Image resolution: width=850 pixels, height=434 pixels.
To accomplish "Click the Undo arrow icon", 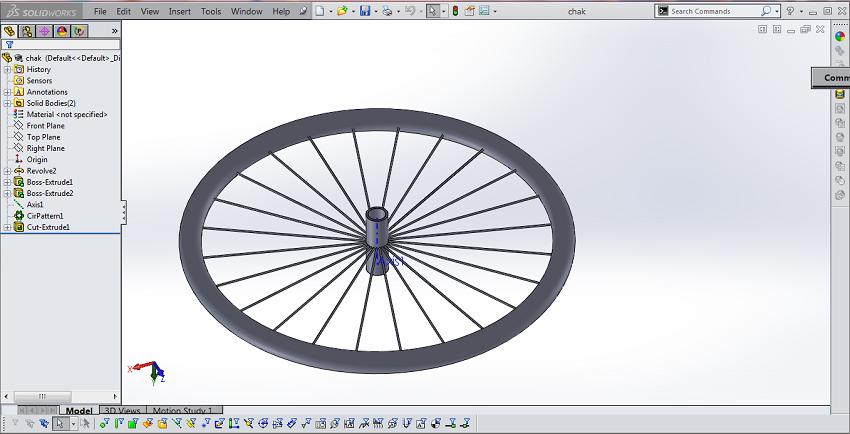I will 411,11.
